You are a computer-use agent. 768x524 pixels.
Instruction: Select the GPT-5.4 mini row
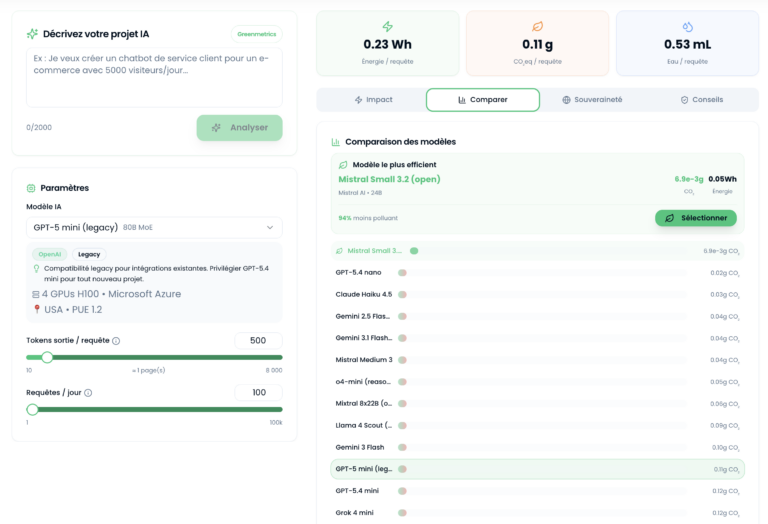click(x=537, y=491)
